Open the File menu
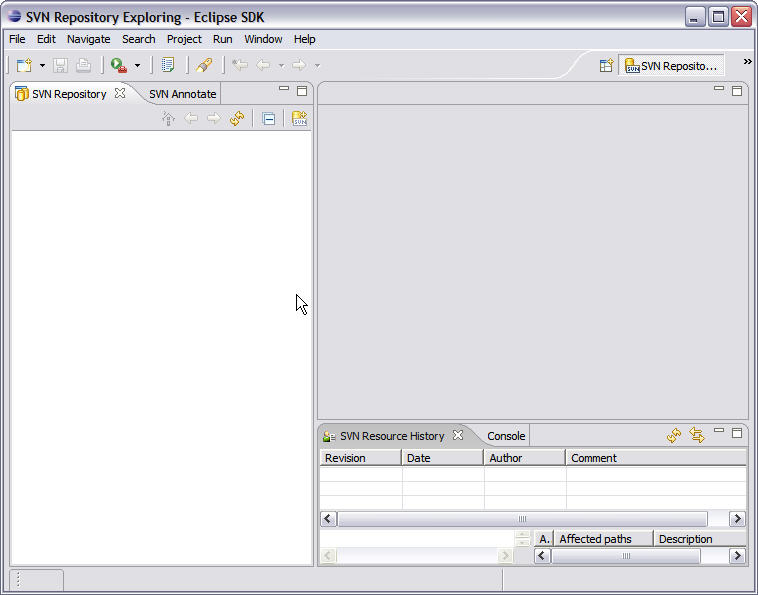 tap(17, 39)
